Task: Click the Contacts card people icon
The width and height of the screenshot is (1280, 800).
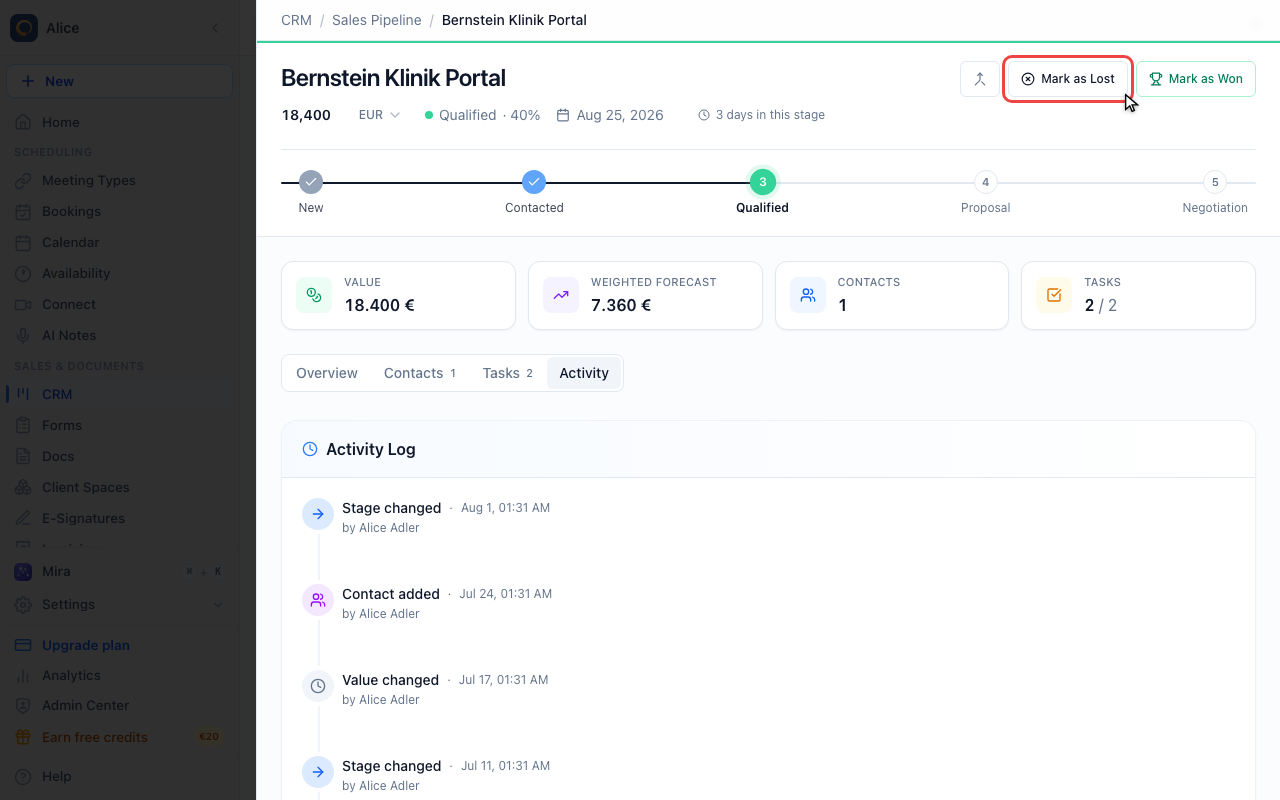Action: coord(808,295)
